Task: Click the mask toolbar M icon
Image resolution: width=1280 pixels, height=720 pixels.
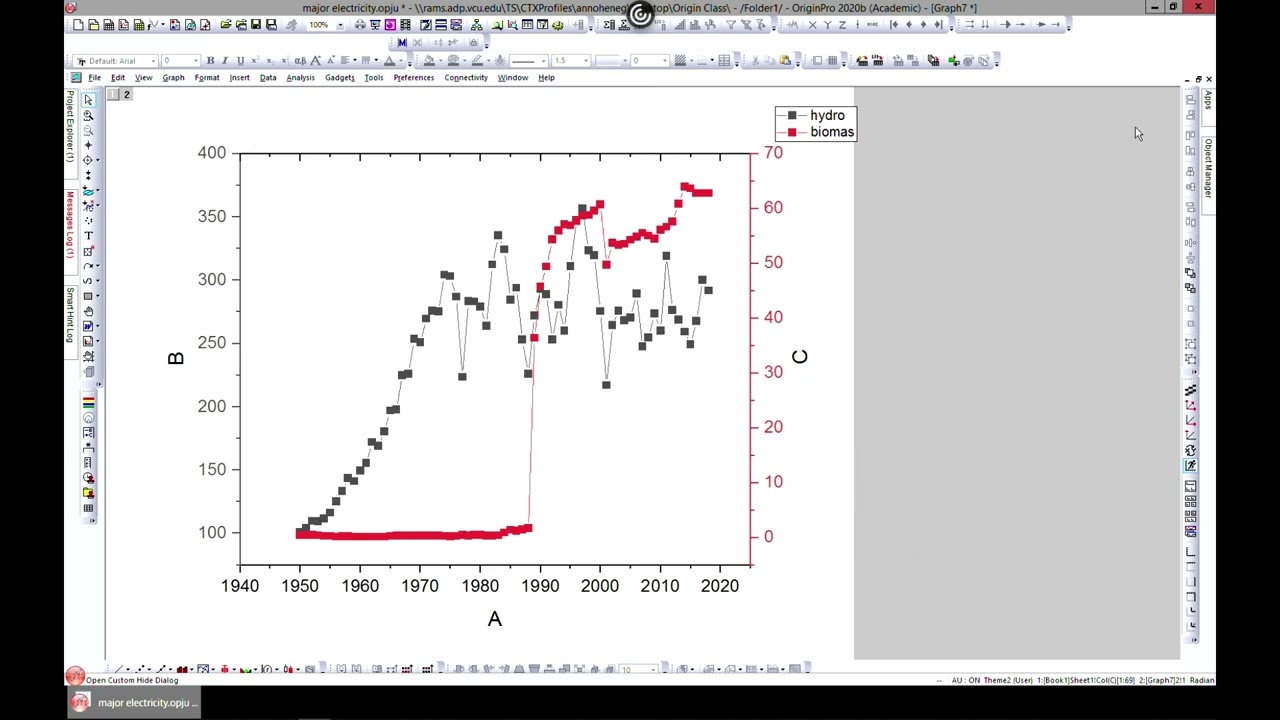Action: (402, 43)
